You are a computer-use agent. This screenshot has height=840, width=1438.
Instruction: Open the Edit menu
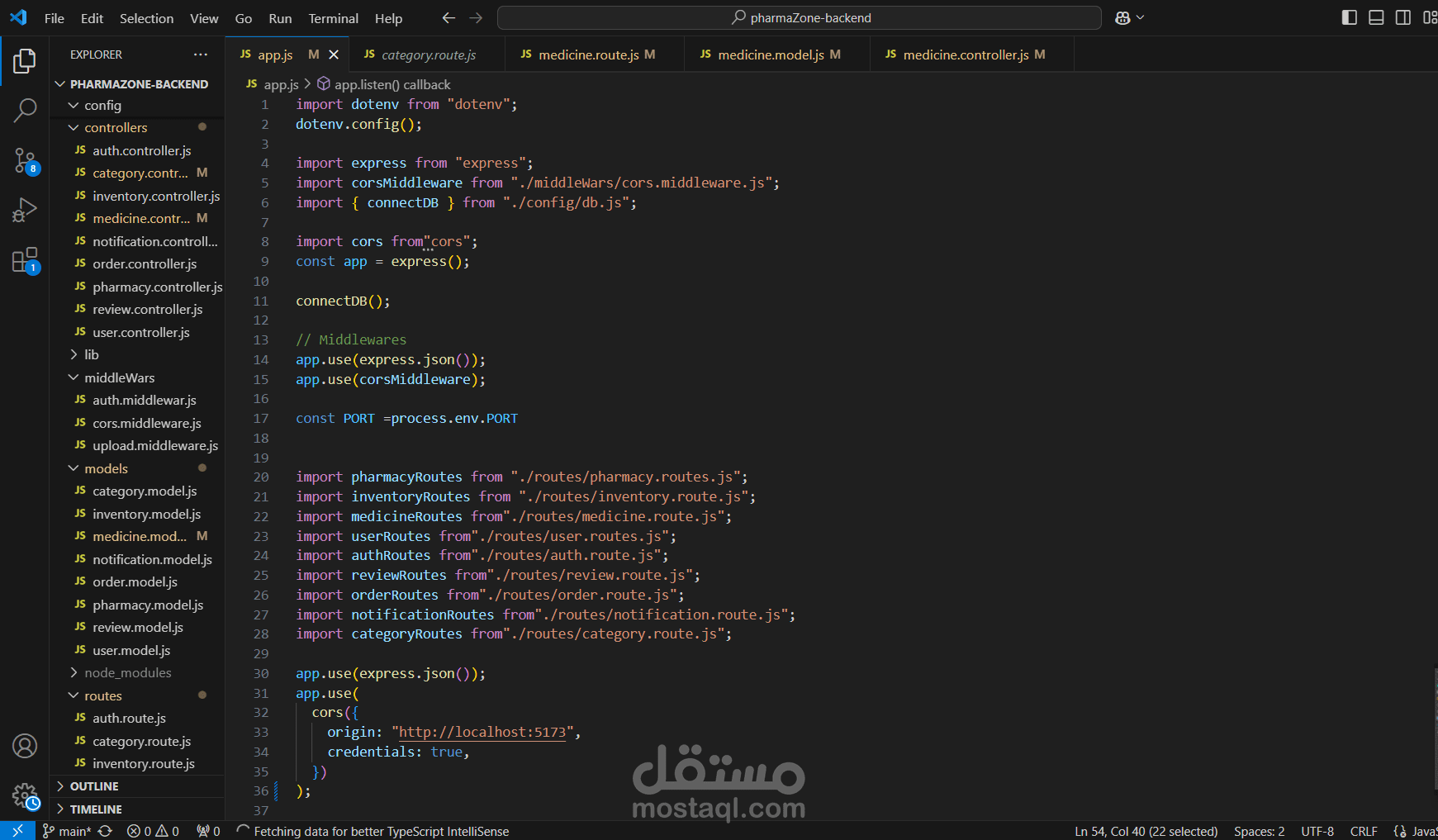[x=92, y=18]
